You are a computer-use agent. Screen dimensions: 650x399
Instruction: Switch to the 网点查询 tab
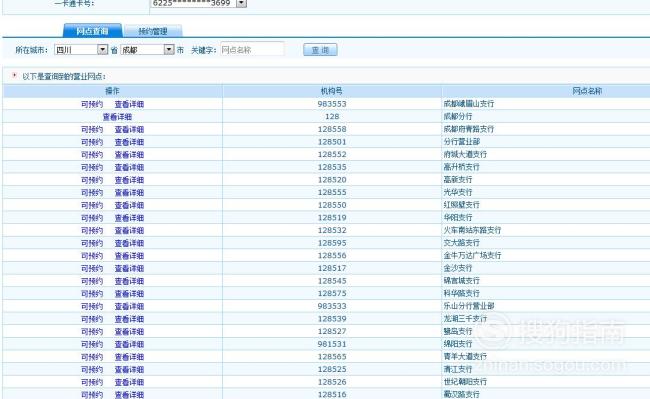pyautogui.click(x=92, y=31)
